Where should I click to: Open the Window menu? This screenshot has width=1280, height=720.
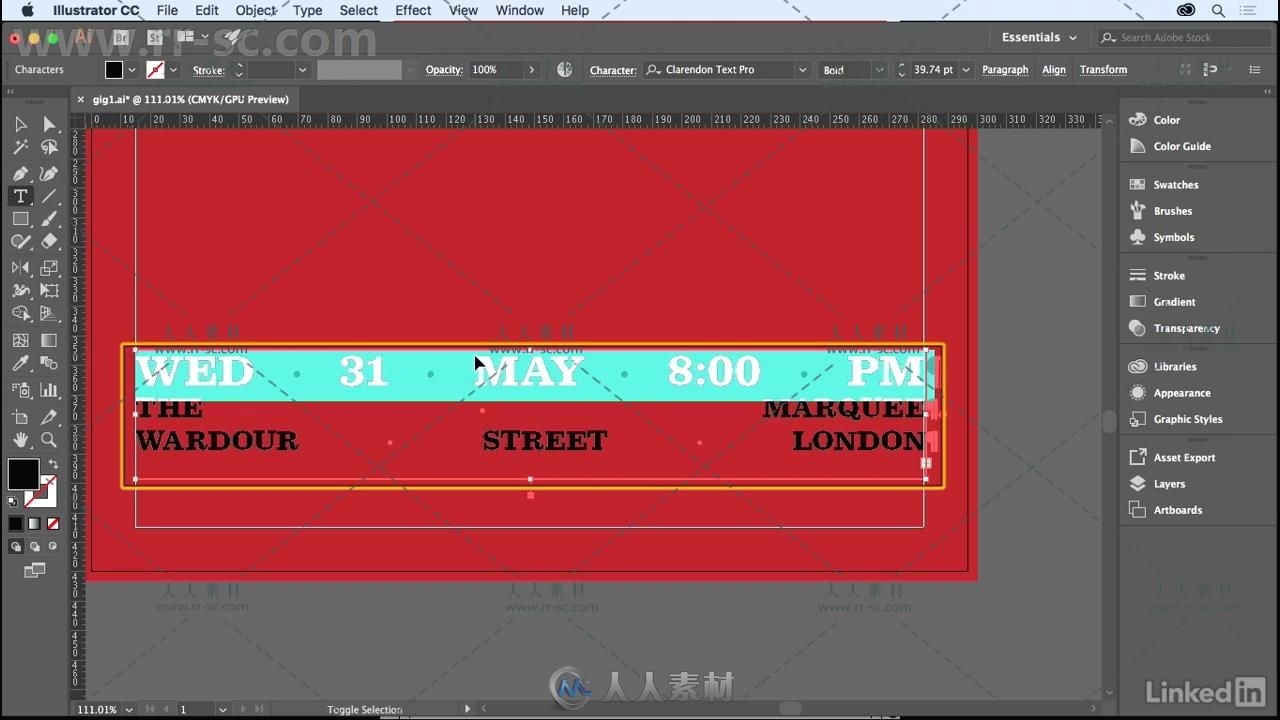coord(520,10)
